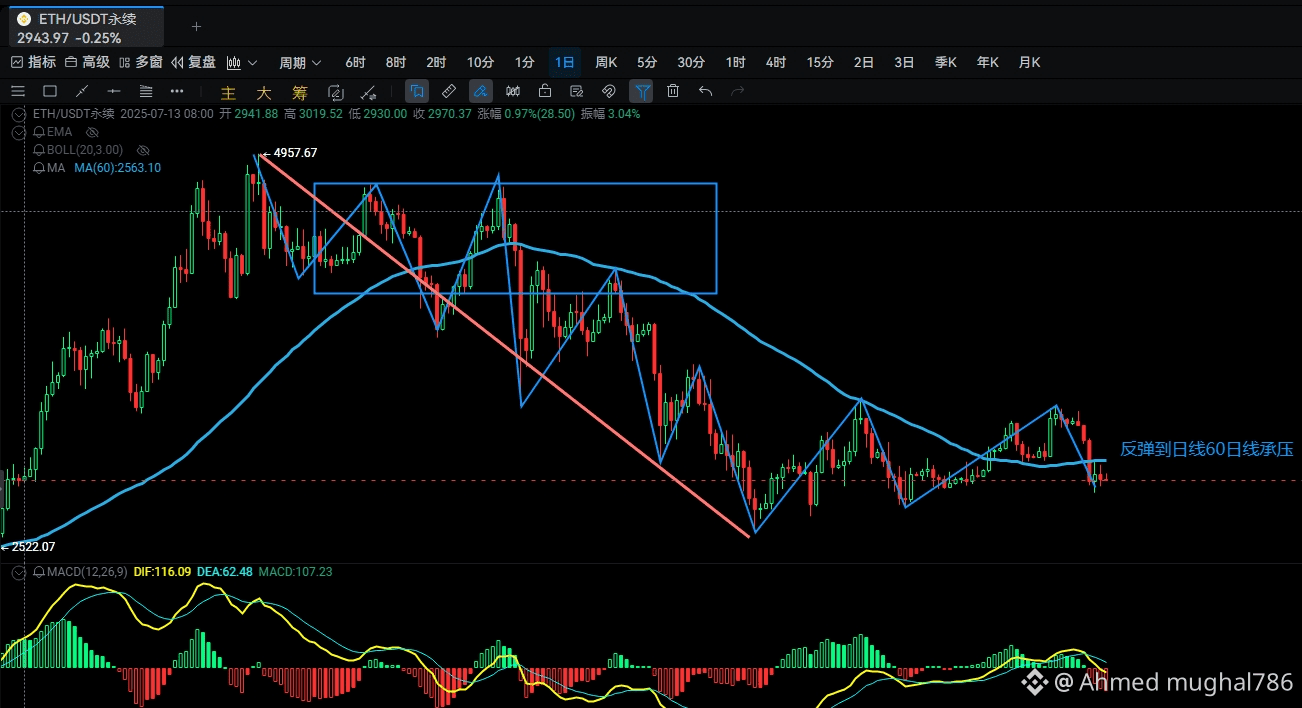Select the 5分 timeframe

pos(647,62)
